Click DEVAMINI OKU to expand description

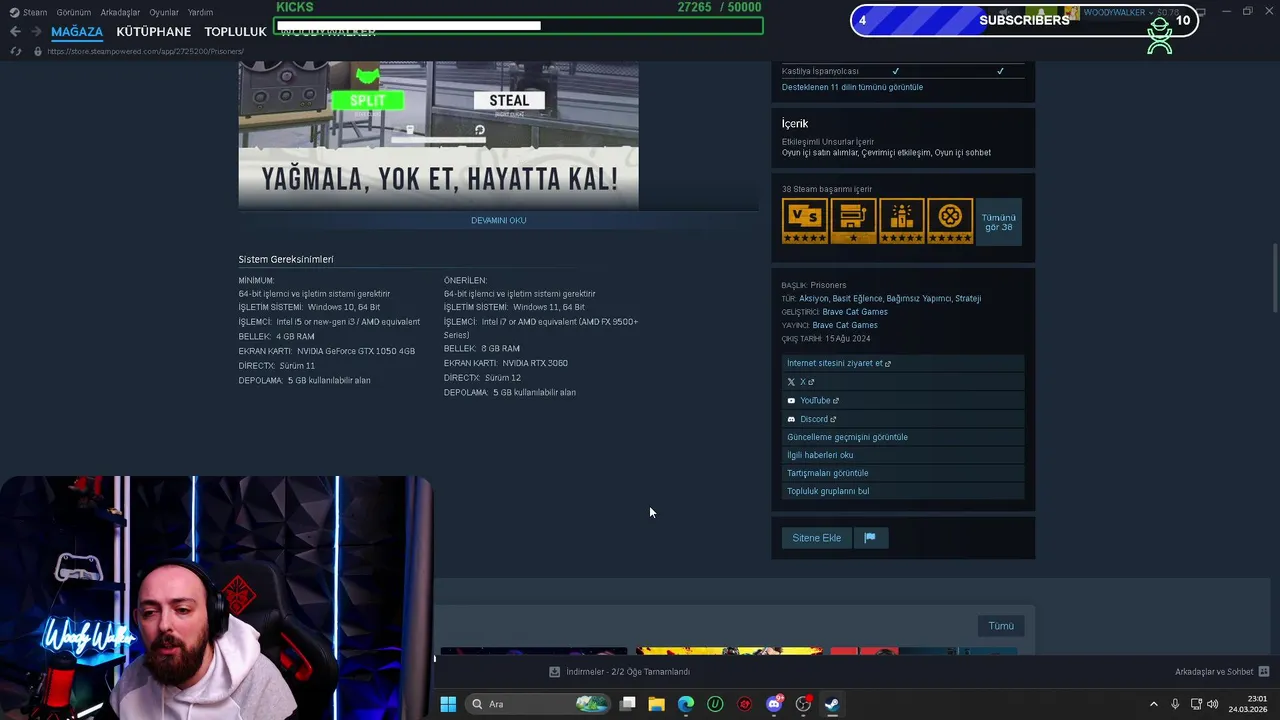(x=498, y=220)
